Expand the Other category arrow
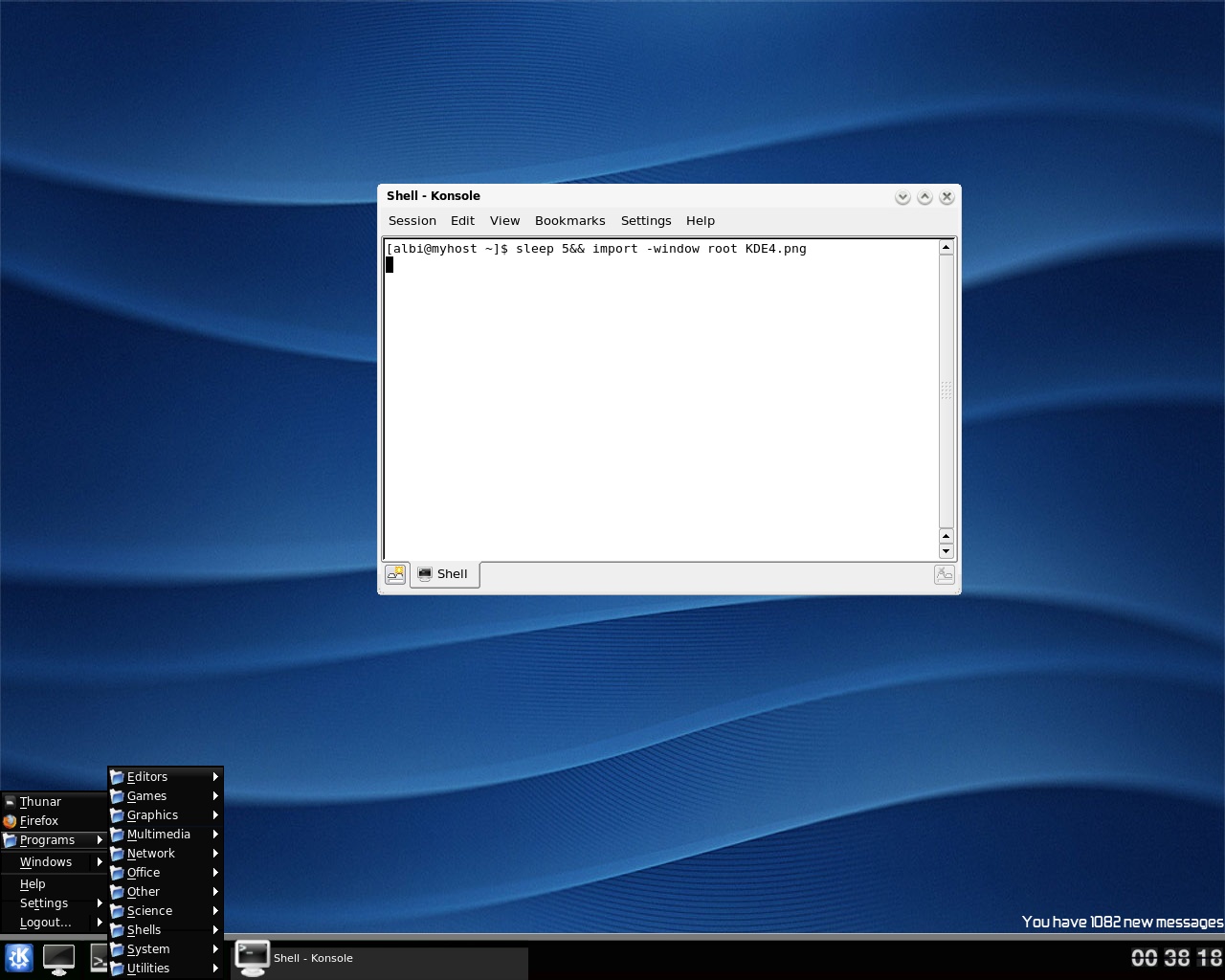1225x980 pixels. coord(215,892)
